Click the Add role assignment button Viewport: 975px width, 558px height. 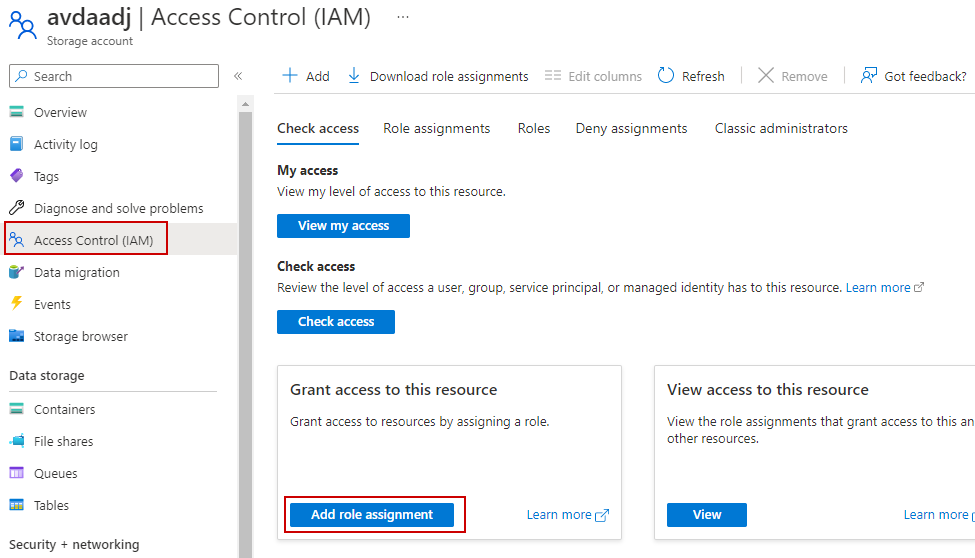pyautogui.click(x=372, y=515)
